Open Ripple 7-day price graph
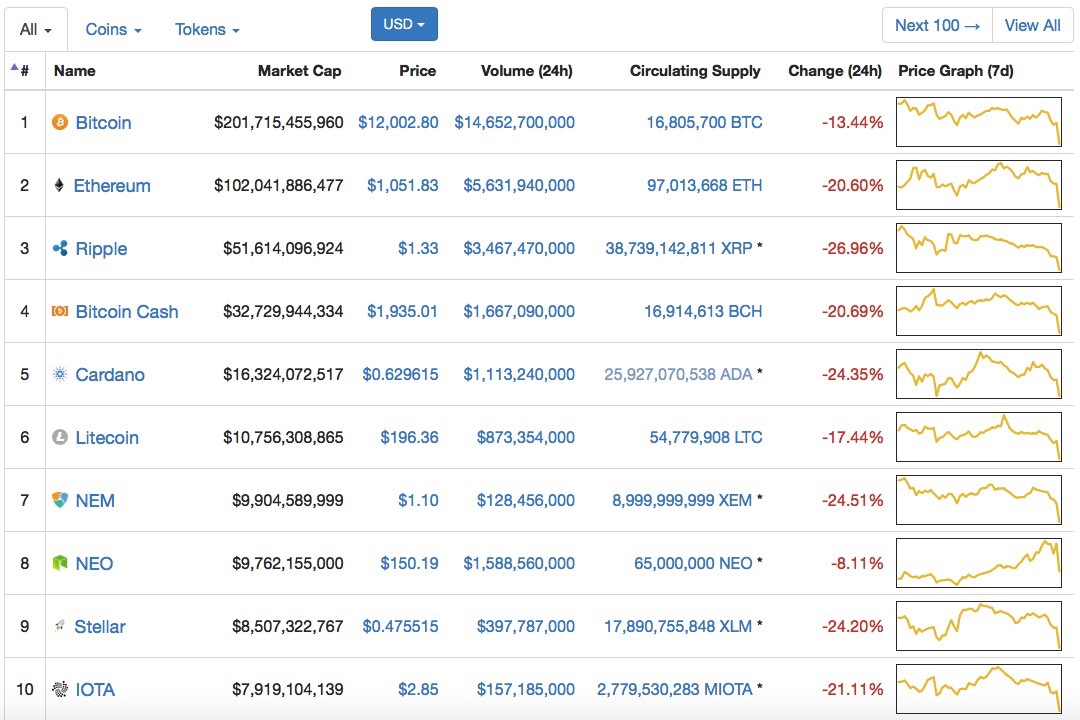This screenshot has height=720, width=1080. point(979,248)
